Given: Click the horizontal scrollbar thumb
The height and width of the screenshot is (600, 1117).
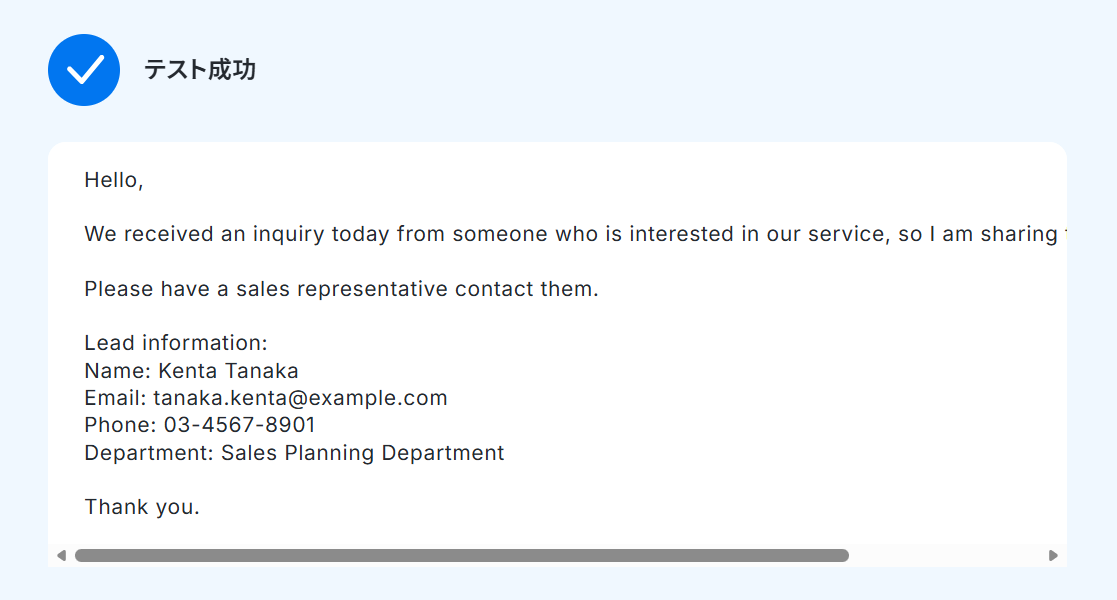Looking at the screenshot, I should tap(462, 556).
